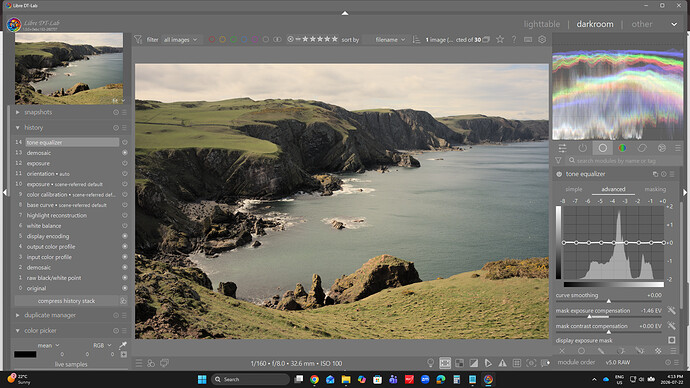Open the all images filter dropdown
690x388 pixels.
[x=180, y=40]
